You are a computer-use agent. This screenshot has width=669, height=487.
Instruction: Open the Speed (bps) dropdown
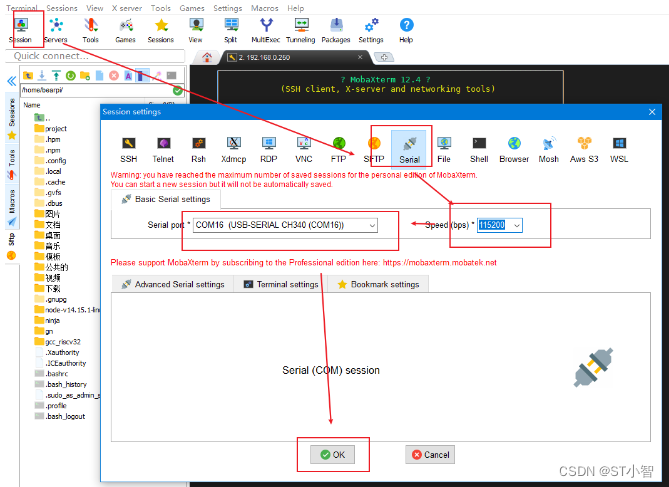pyautogui.click(x=500, y=225)
